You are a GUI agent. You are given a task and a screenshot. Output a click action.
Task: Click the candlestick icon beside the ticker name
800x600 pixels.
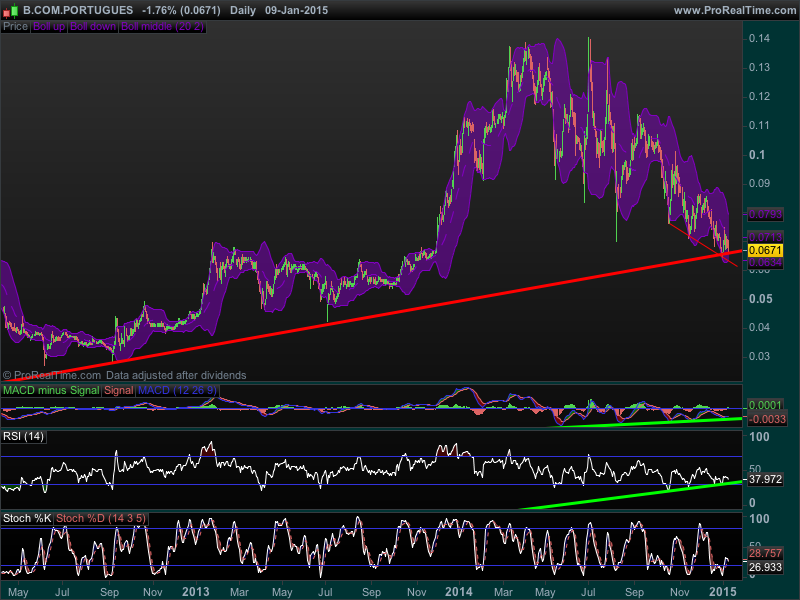[12, 10]
